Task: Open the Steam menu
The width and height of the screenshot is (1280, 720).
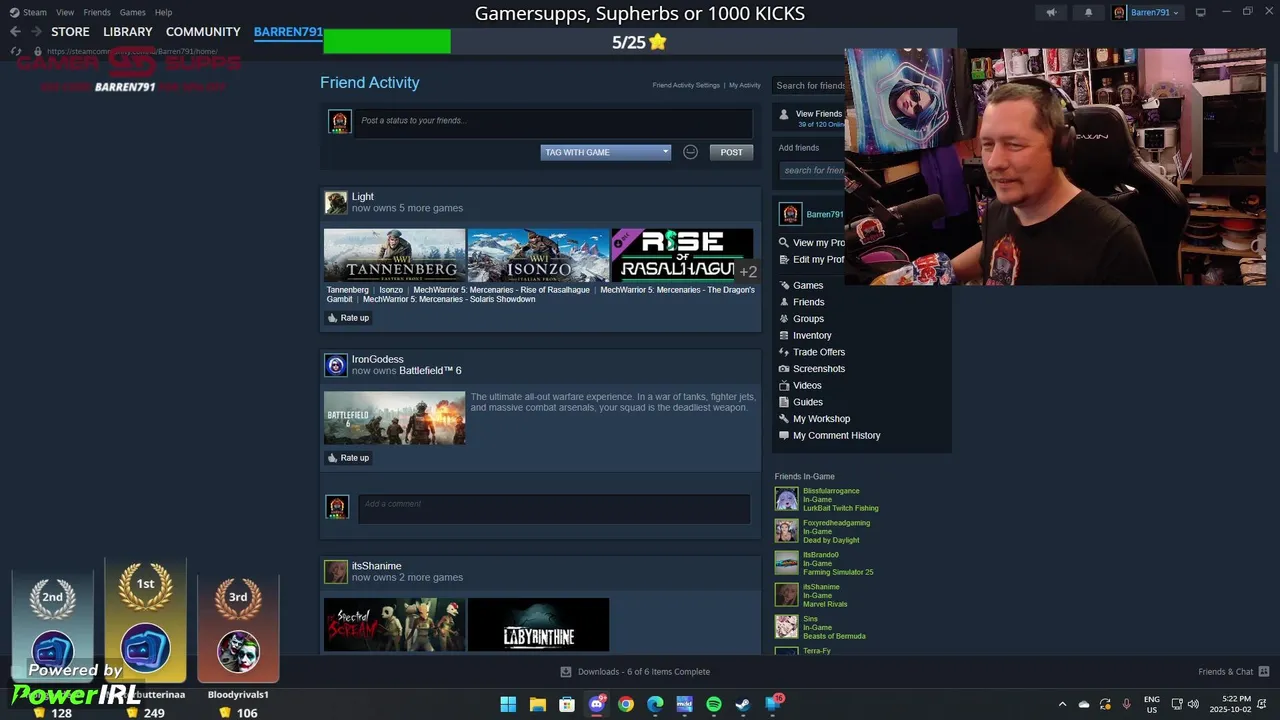Action: pos(28,12)
